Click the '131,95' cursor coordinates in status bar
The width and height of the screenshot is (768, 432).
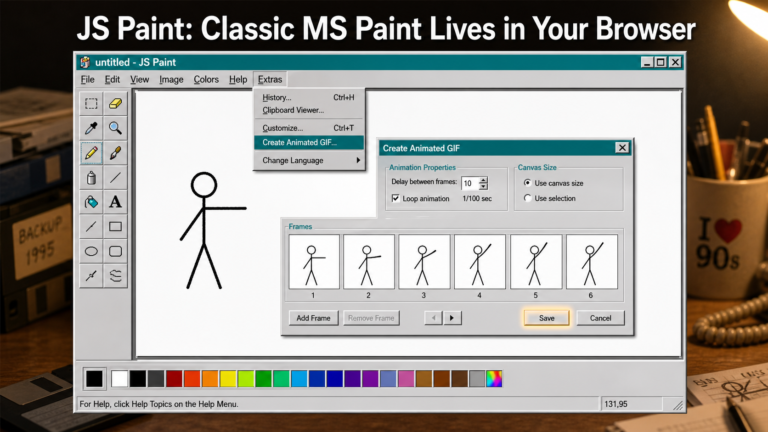[616, 404]
